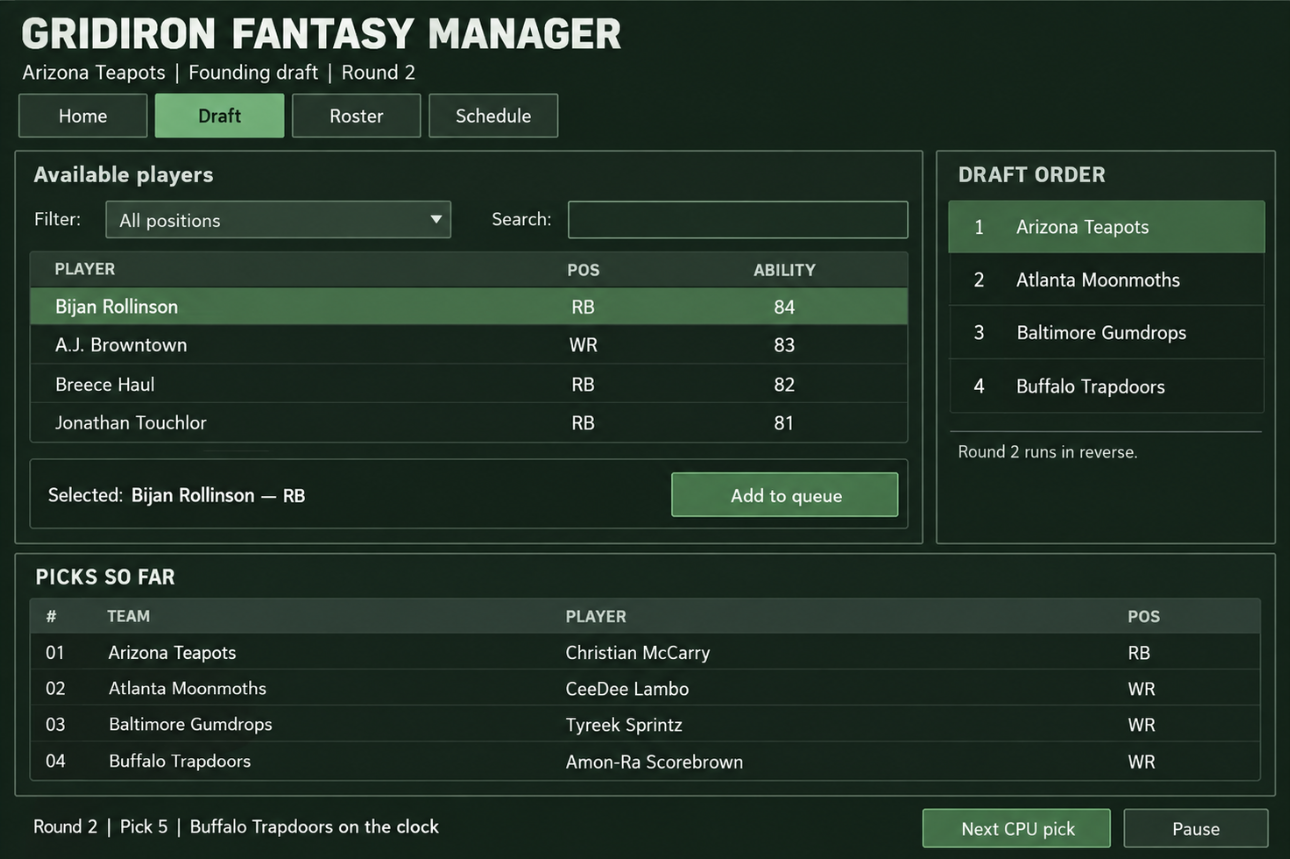Click ability value 83 for A.J. Browntown

[x=784, y=345]
